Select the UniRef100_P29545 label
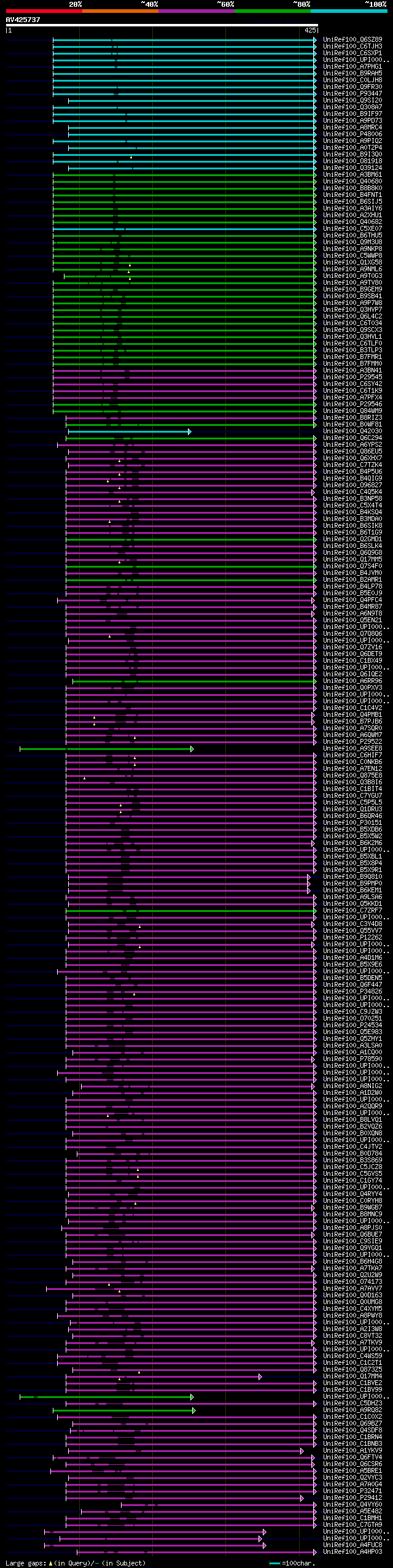Viewport: 393px width, 1568px height. 352,377
